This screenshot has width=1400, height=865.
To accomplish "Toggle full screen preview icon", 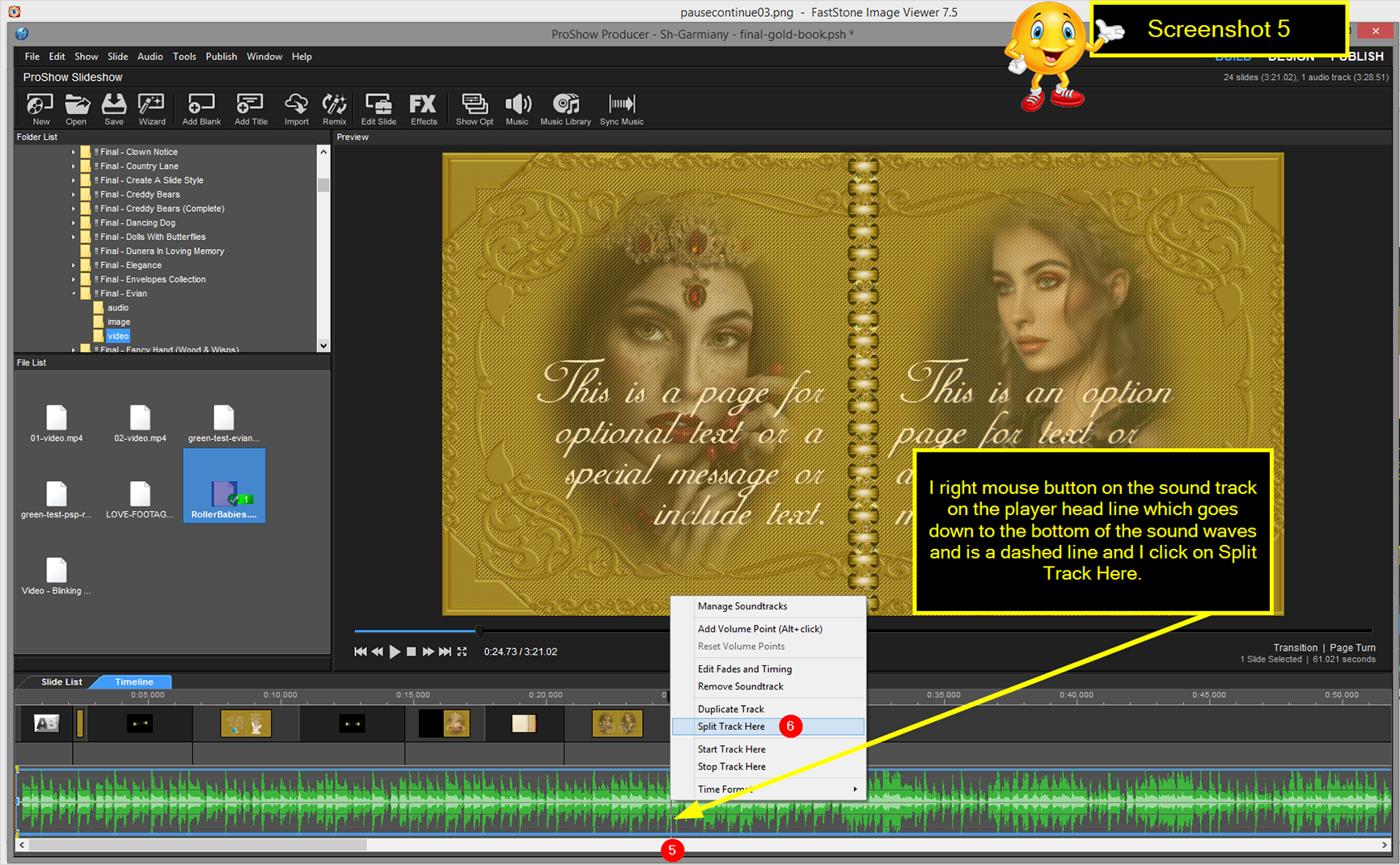I will pos(462,652).
